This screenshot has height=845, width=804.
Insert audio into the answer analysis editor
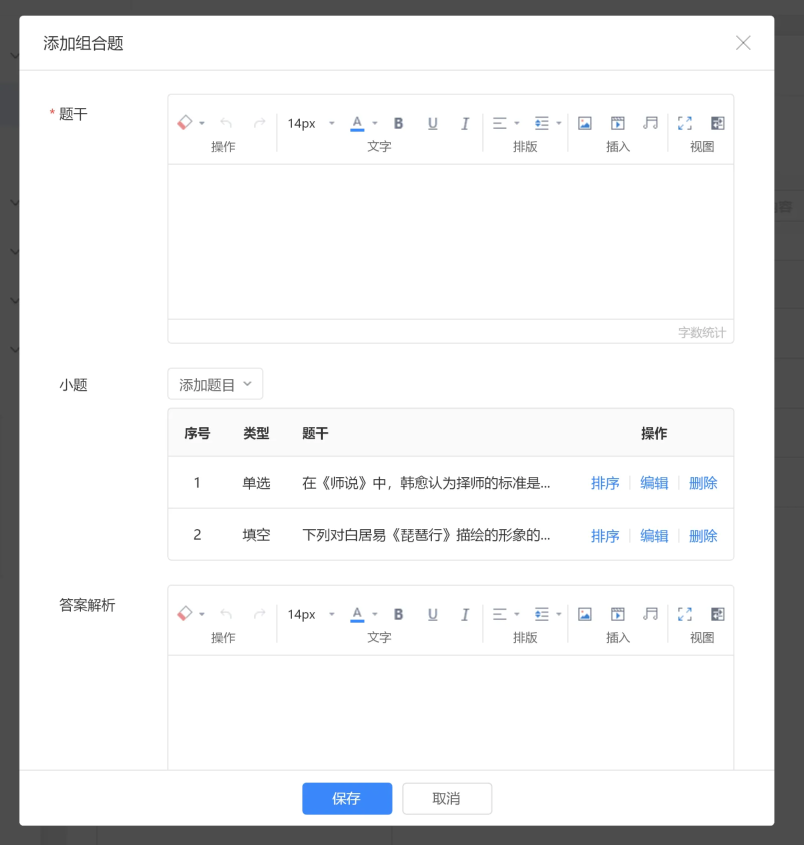(650, 613)
